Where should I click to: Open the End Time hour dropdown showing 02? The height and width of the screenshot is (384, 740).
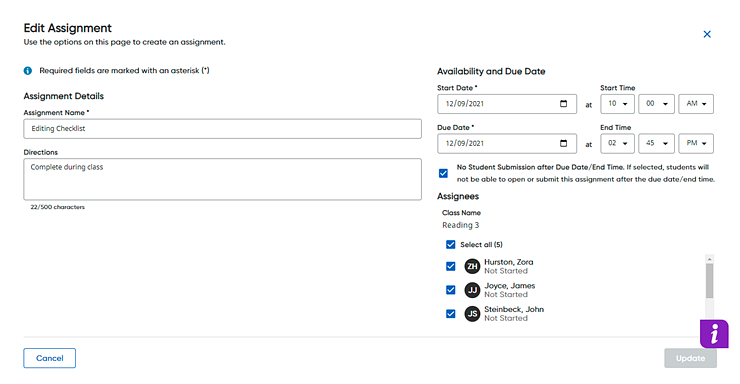[x=617, y=143]
